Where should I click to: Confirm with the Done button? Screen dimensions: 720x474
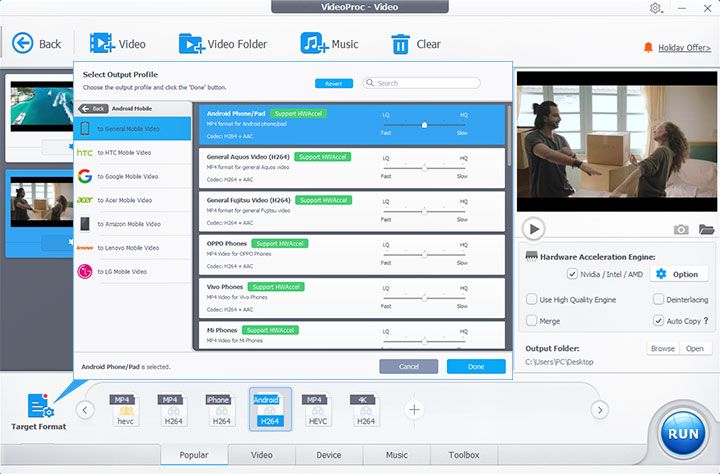tap(476, 367)
